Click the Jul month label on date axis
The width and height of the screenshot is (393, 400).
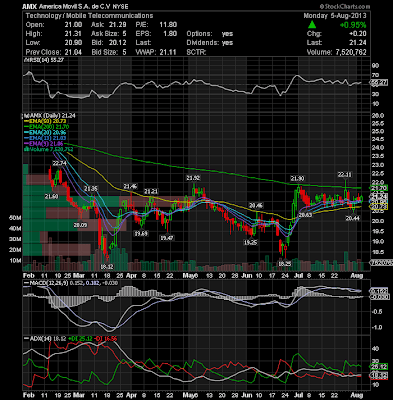click(x=299, y=276)
